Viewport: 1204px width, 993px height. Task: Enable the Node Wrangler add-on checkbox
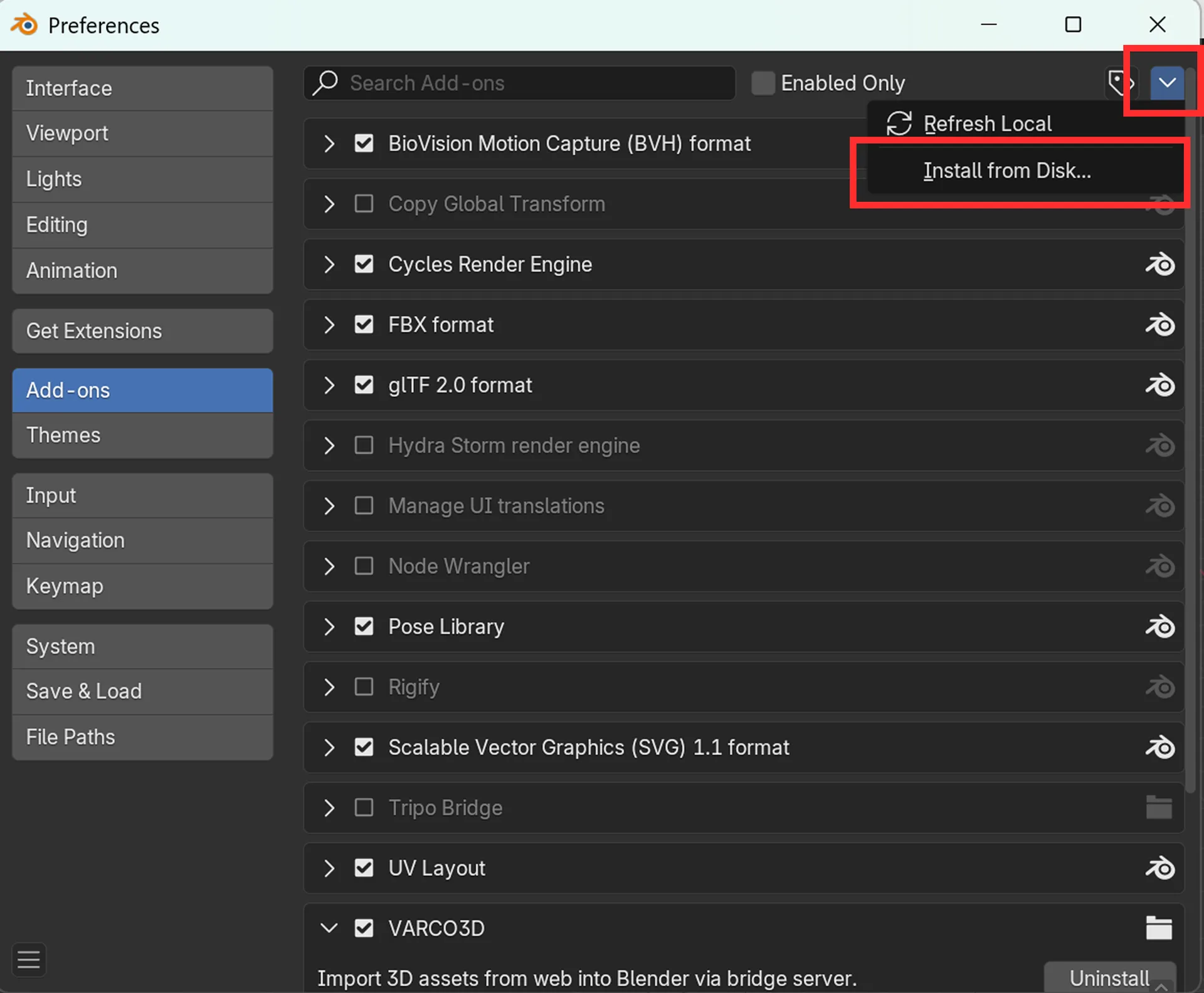(x=364, y=566)
